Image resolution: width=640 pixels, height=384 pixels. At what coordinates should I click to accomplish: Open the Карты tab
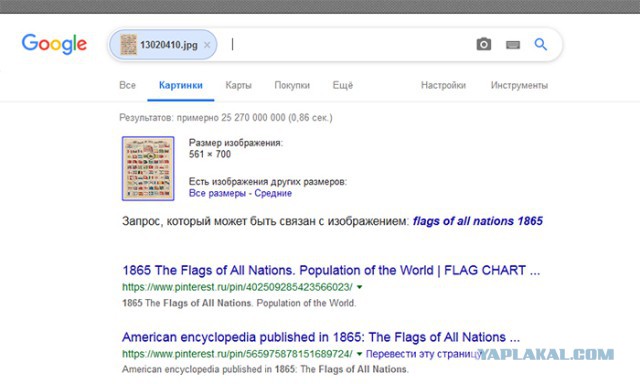click(x=238, y=85)
